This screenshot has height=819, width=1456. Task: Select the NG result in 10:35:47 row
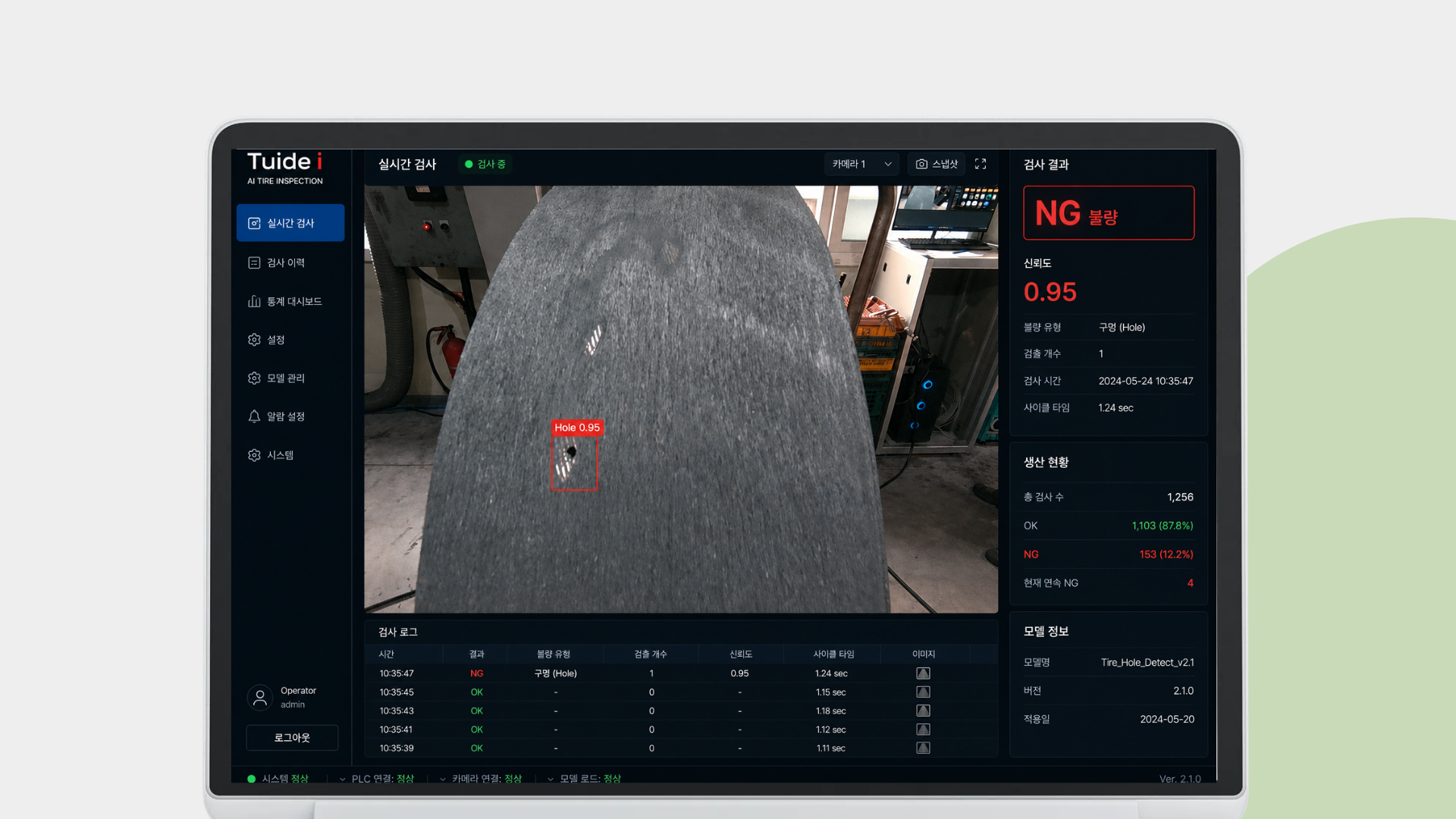[x=476, y=673]
